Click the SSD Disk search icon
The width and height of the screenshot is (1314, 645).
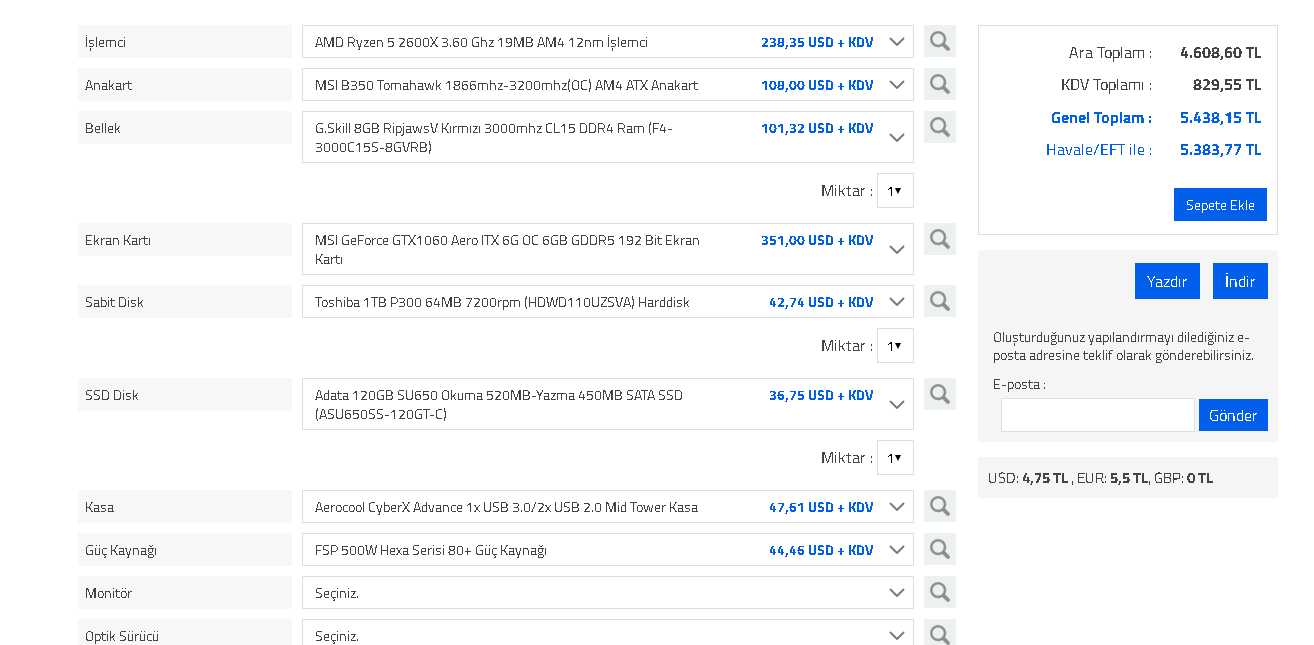click(x=940, y=394)
